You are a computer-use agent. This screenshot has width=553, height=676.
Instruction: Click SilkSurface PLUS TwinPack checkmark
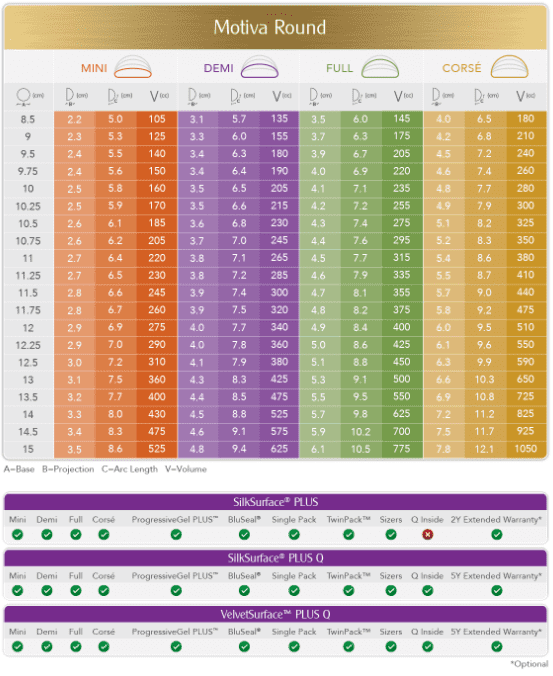349,535
